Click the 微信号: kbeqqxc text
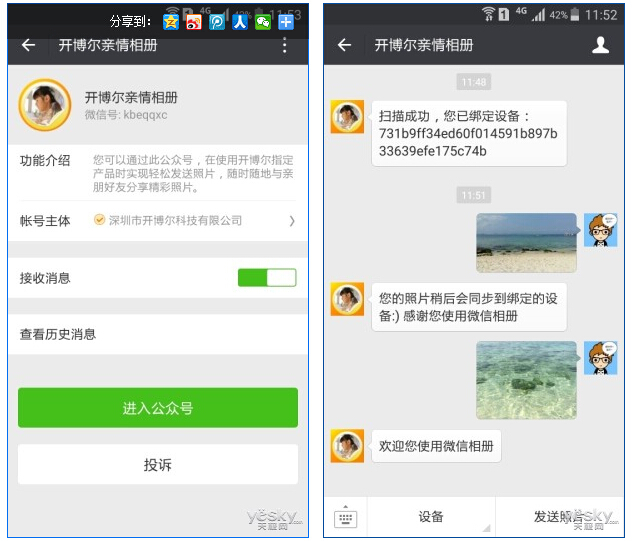 pos(126,115)
